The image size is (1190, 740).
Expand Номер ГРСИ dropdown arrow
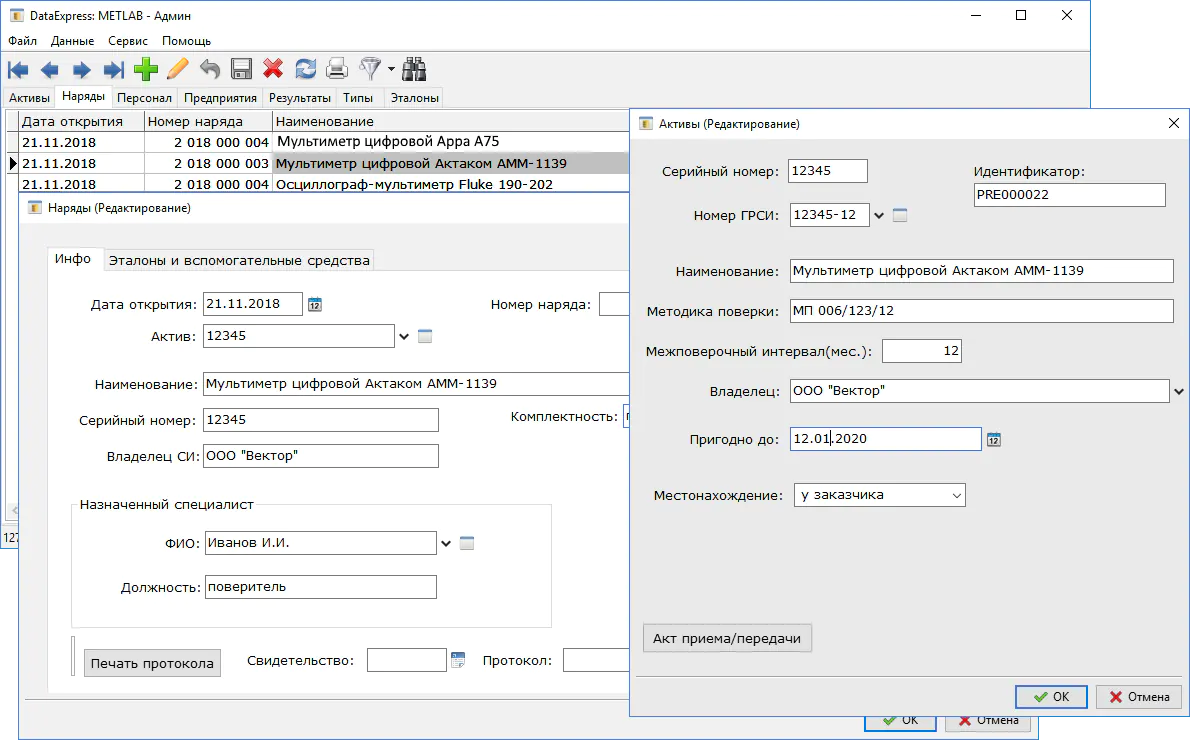pos(879,216)
